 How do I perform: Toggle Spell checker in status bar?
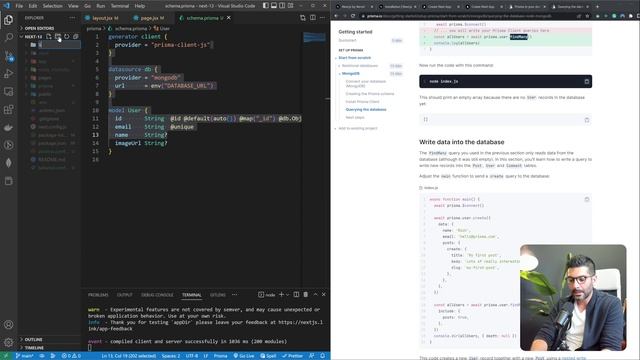pyautogui.click(x=269, y=356)
